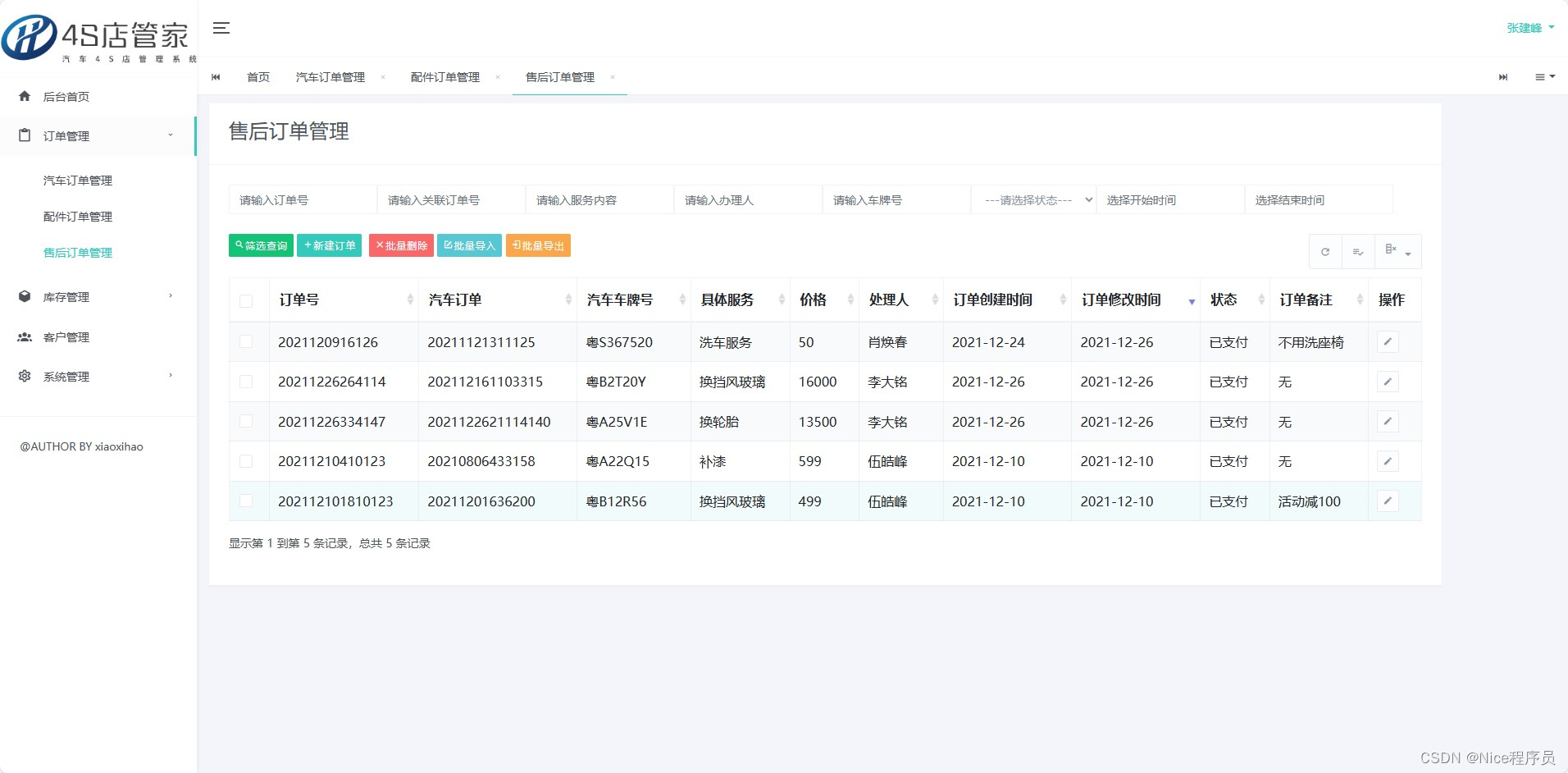Click the 系统管理 gear icon
The width and height of the screenshot is (1568, 773).
[x=25, y=376]
